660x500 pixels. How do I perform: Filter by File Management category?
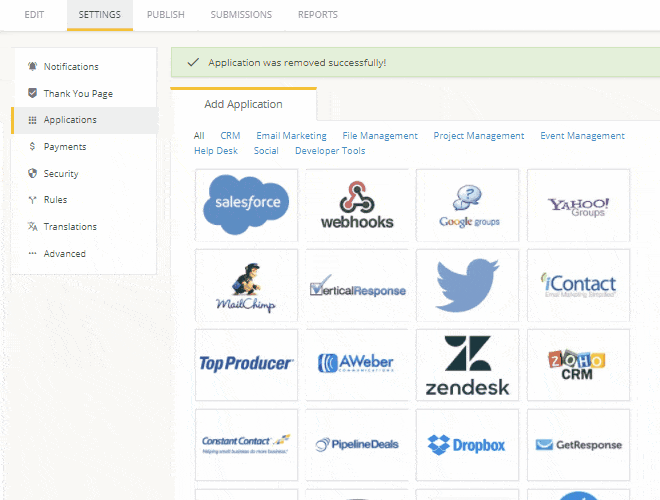coord(380,136)
